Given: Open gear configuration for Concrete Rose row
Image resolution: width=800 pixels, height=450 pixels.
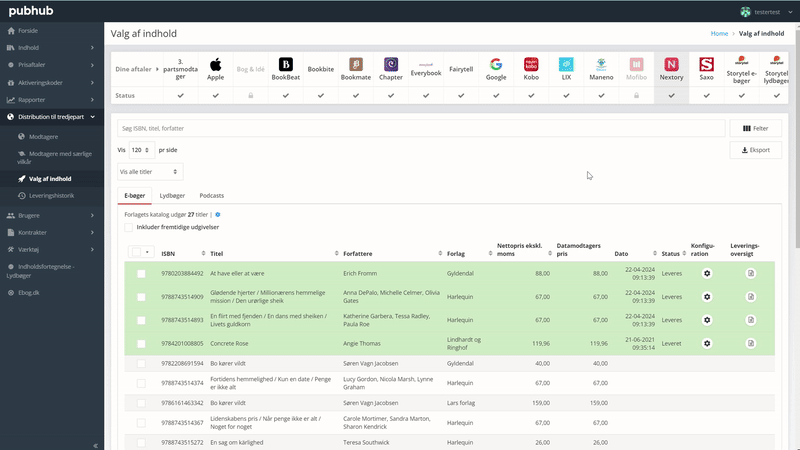Looking at the screenshot, I should pos(707,343).
